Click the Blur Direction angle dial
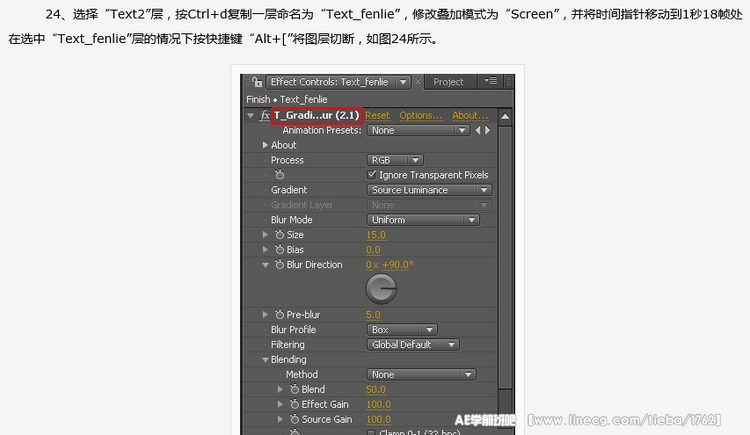 click(381, 289)
